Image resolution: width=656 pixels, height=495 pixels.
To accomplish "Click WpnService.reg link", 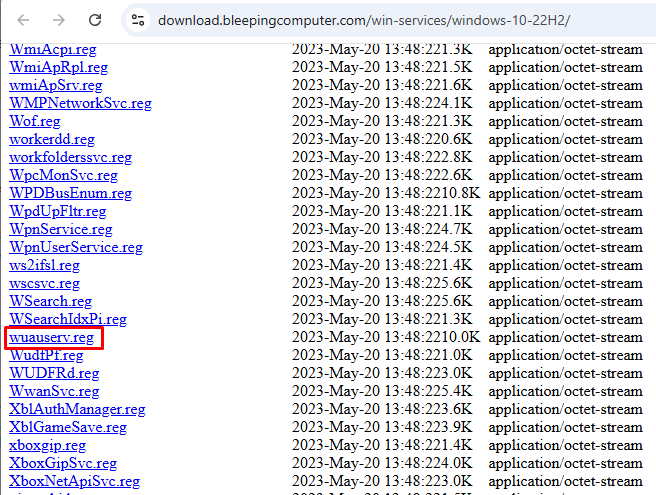I will point(61,229).
